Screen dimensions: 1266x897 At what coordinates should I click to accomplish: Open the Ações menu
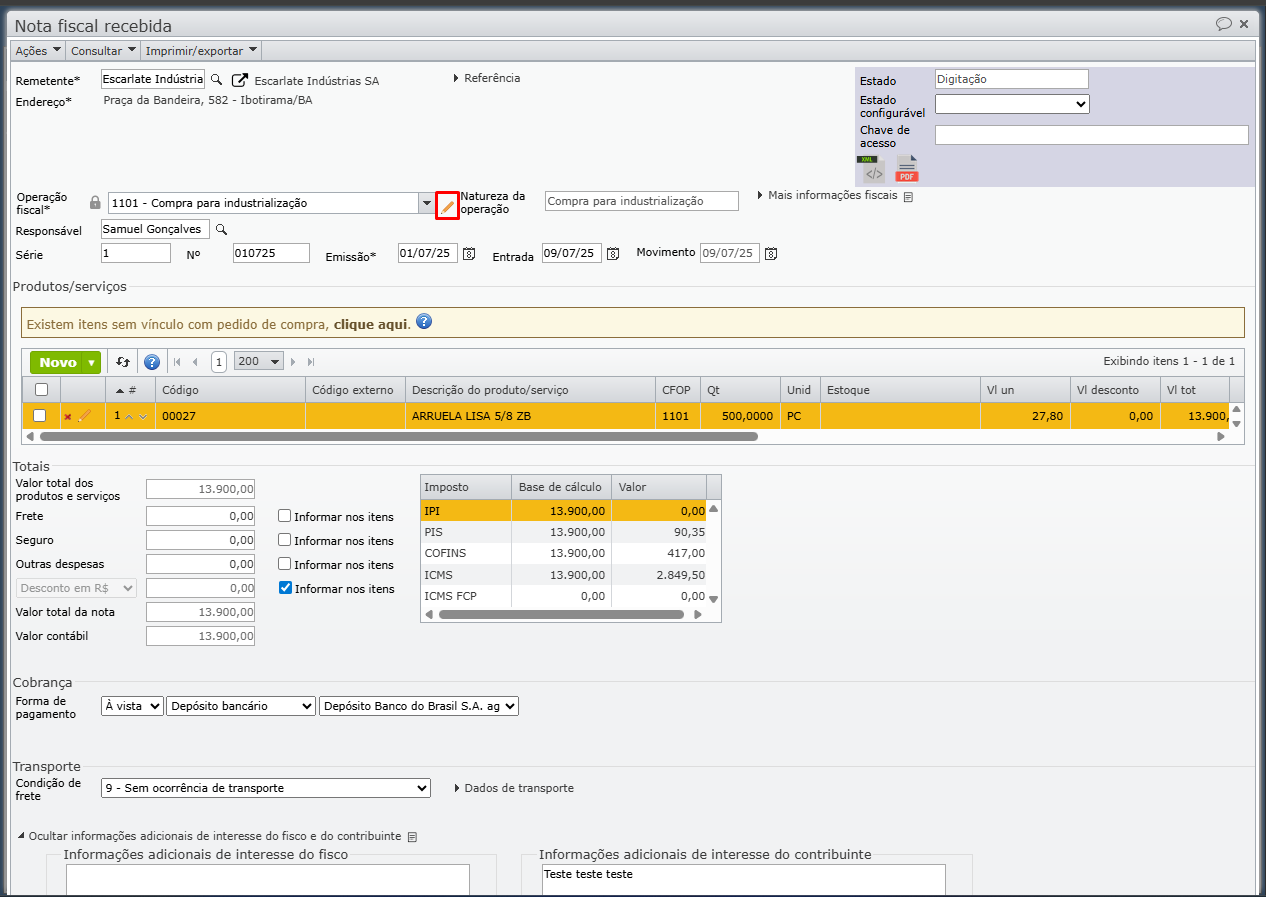click(38, 50)
